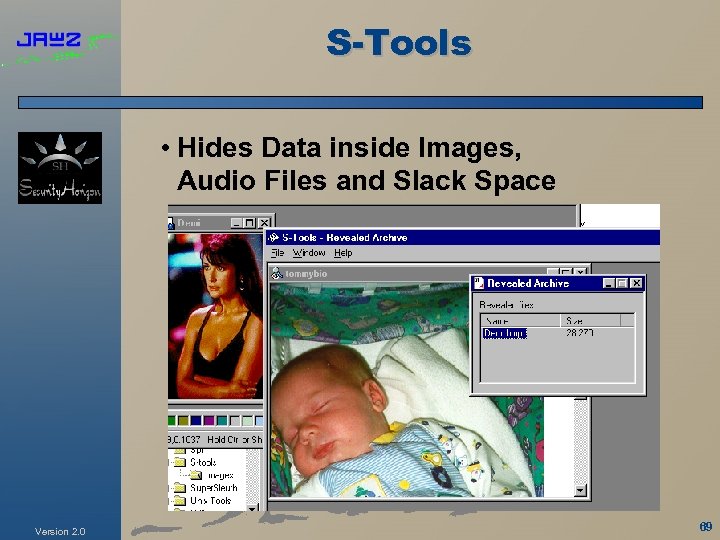The width and height of the screenshot is (720, 540).
Task: Click the status bar Hold Ctrl text
Action: pyautogui.click(x=235, y=439)
